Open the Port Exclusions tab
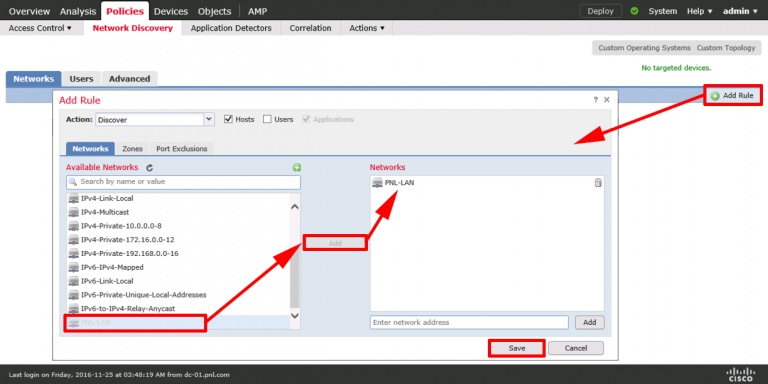Screen dimensions: 768x384 pyautogui.click(x=182, y=148)
